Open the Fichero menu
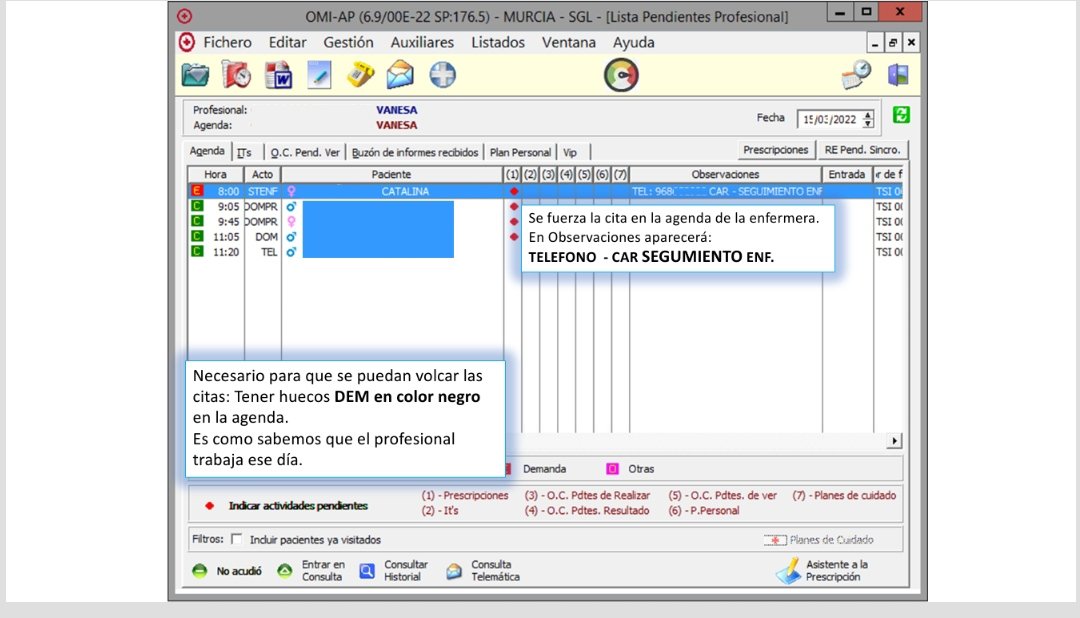 (227, 43)
